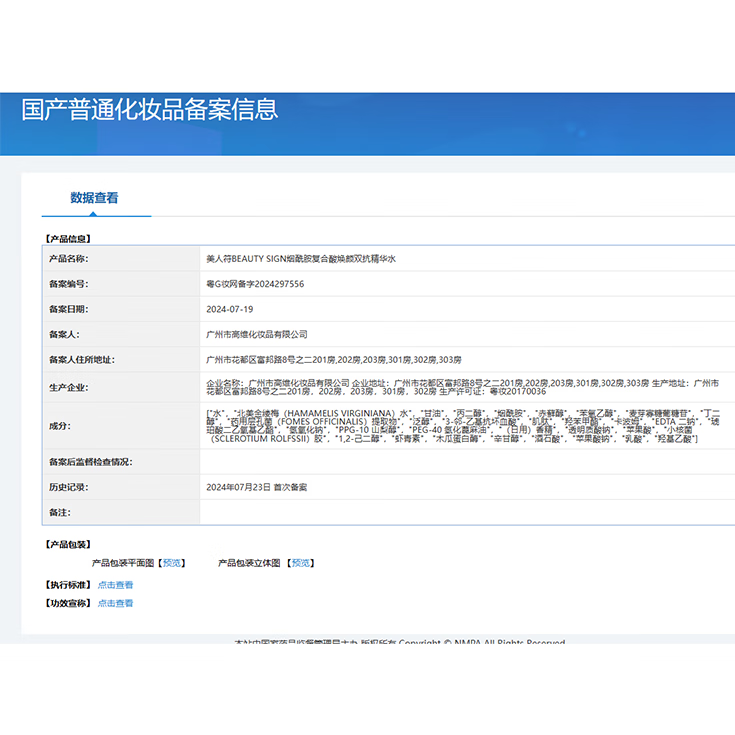Click the 备案人: row label
This screenshot has width=735, height=735.
pos(64,334)
